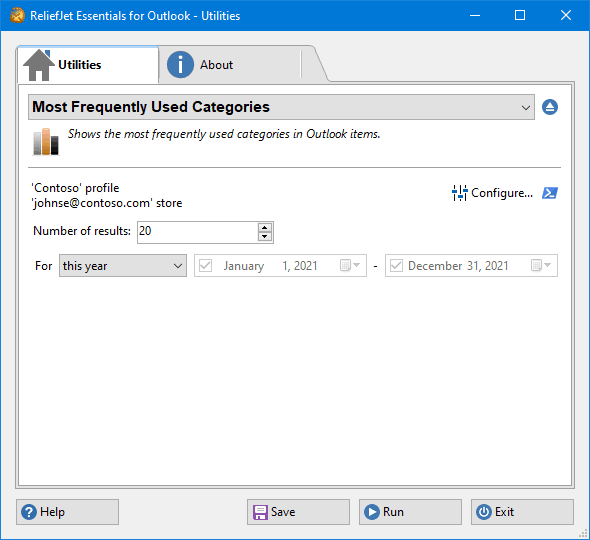Toggle the January 1, 2021 start date checkbox
Image resolution: width=590 pixels, height=540 pixels.
[205, 266]
